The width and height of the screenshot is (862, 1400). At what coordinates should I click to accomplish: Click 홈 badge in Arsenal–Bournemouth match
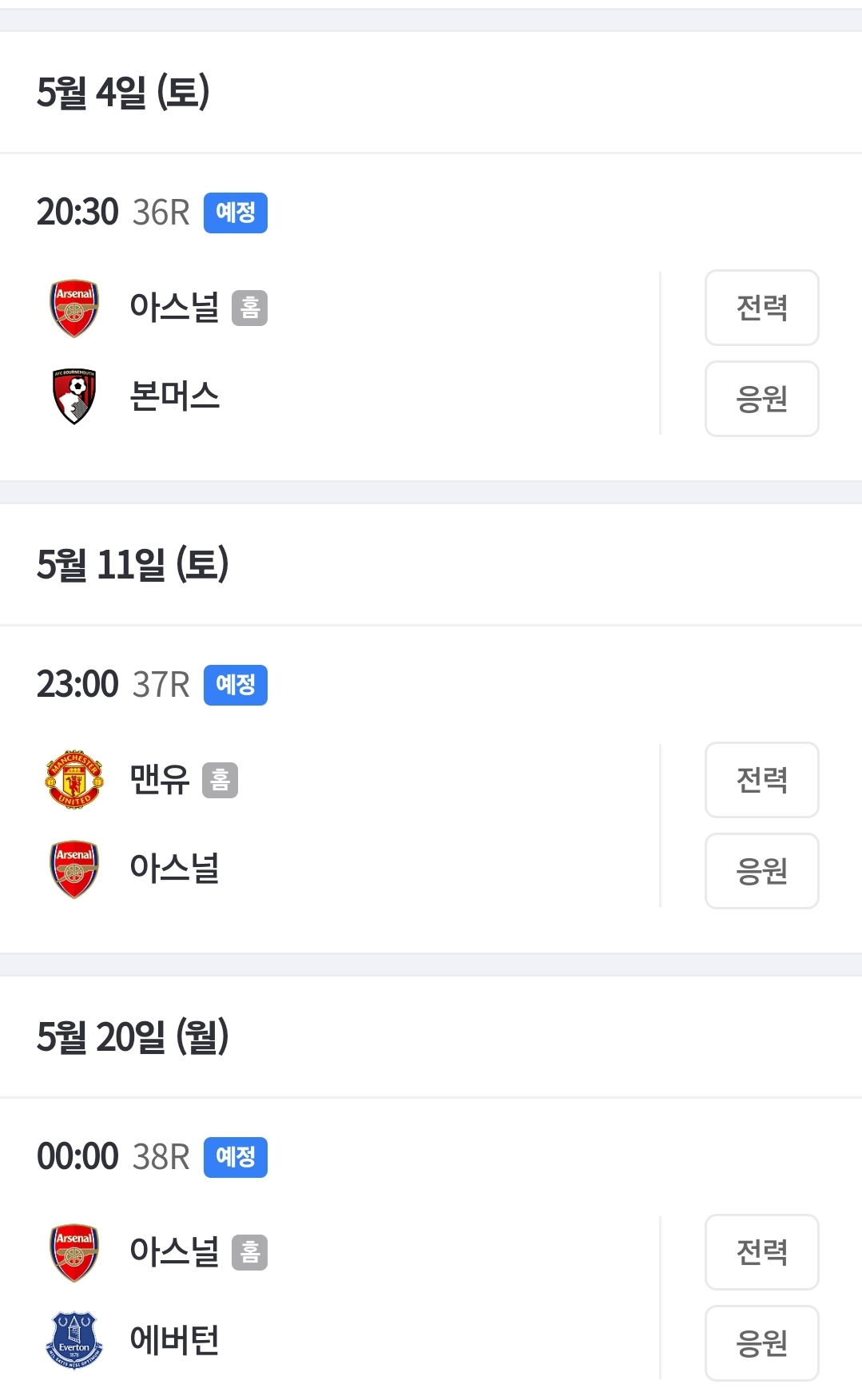tap(249, 308)
